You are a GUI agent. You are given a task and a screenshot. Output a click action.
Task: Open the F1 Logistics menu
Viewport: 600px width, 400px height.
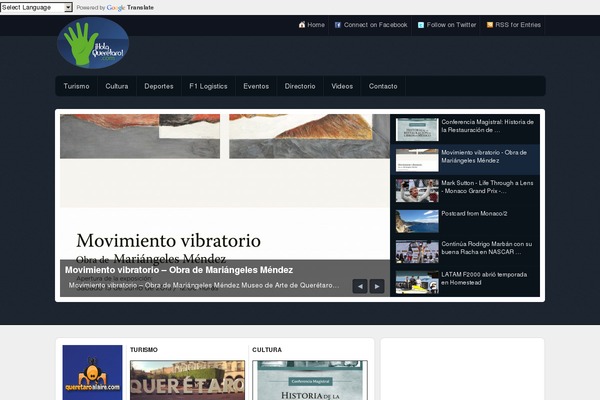pos(208,86)
